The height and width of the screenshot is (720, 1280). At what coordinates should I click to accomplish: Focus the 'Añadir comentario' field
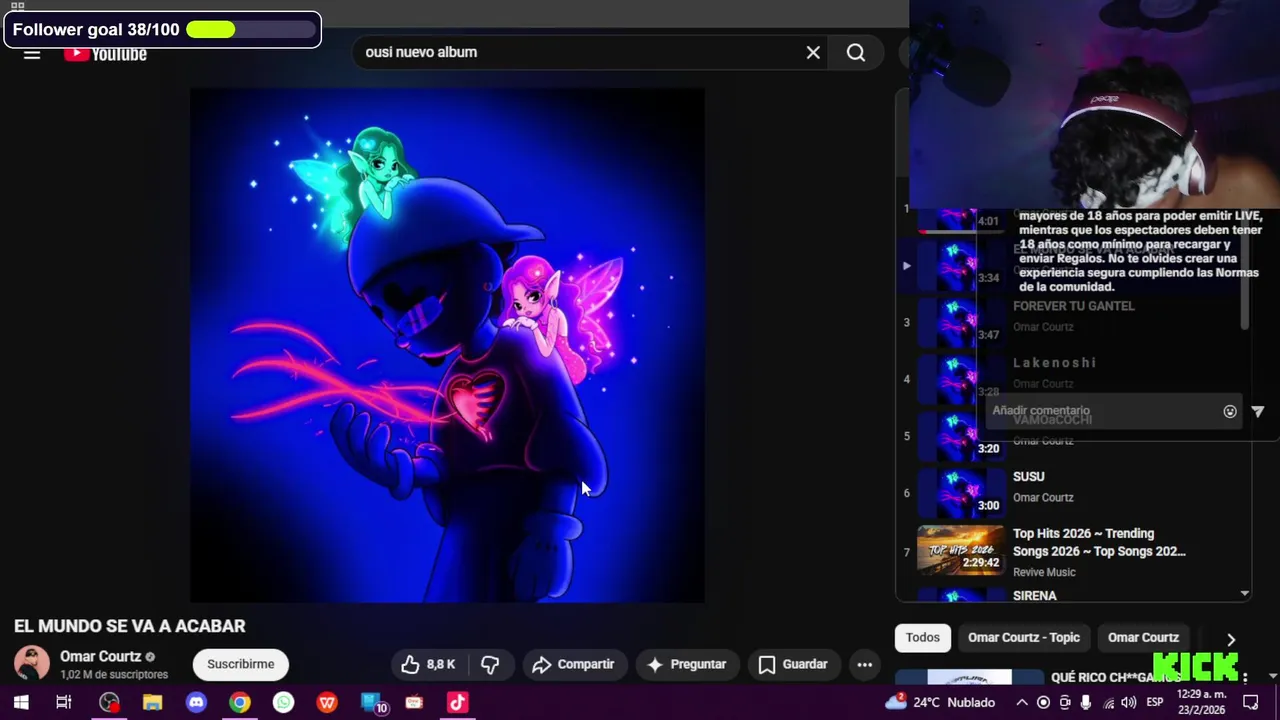tap(1100, 411)
